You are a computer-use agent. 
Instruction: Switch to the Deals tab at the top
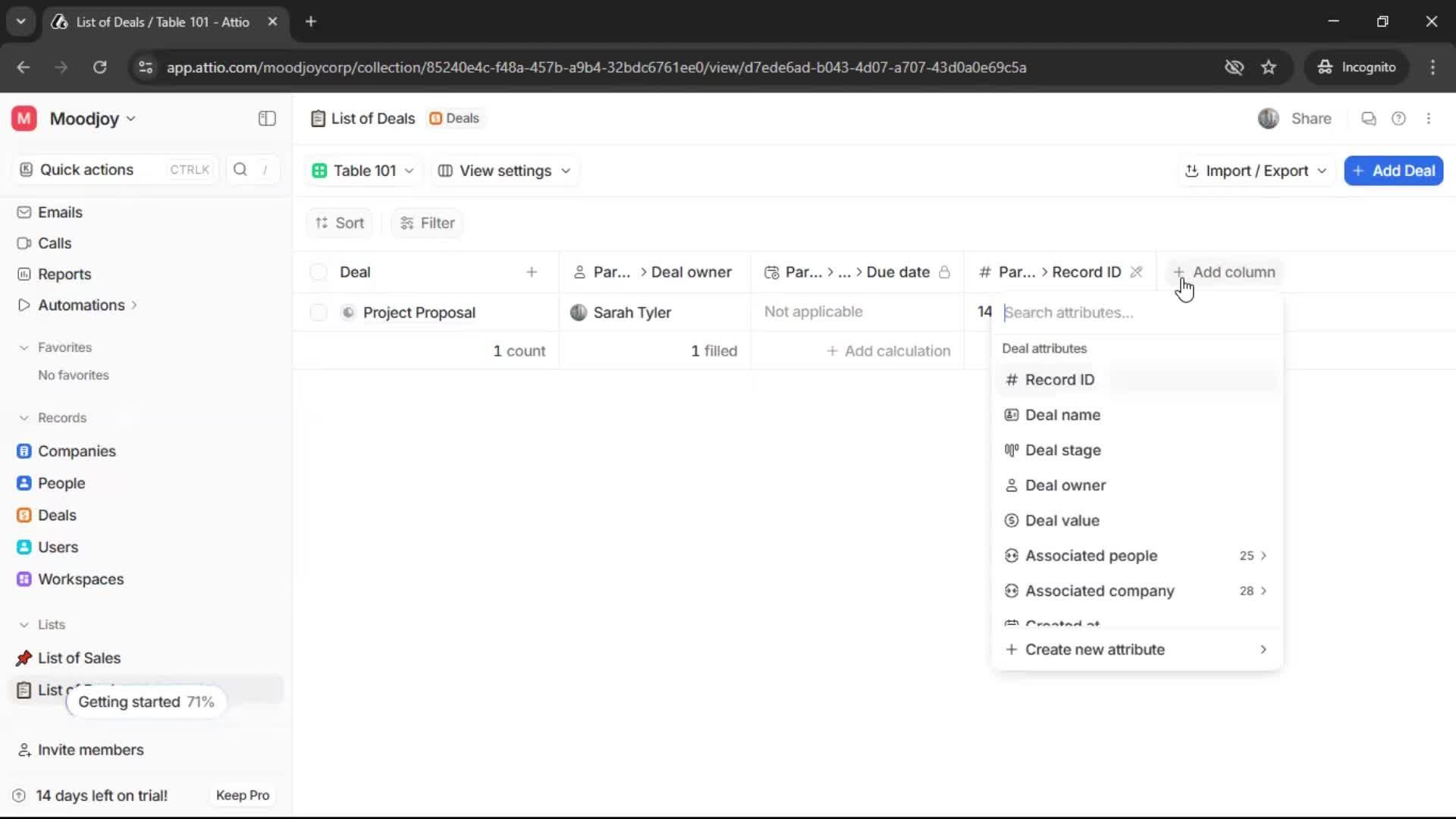point(454,118)
